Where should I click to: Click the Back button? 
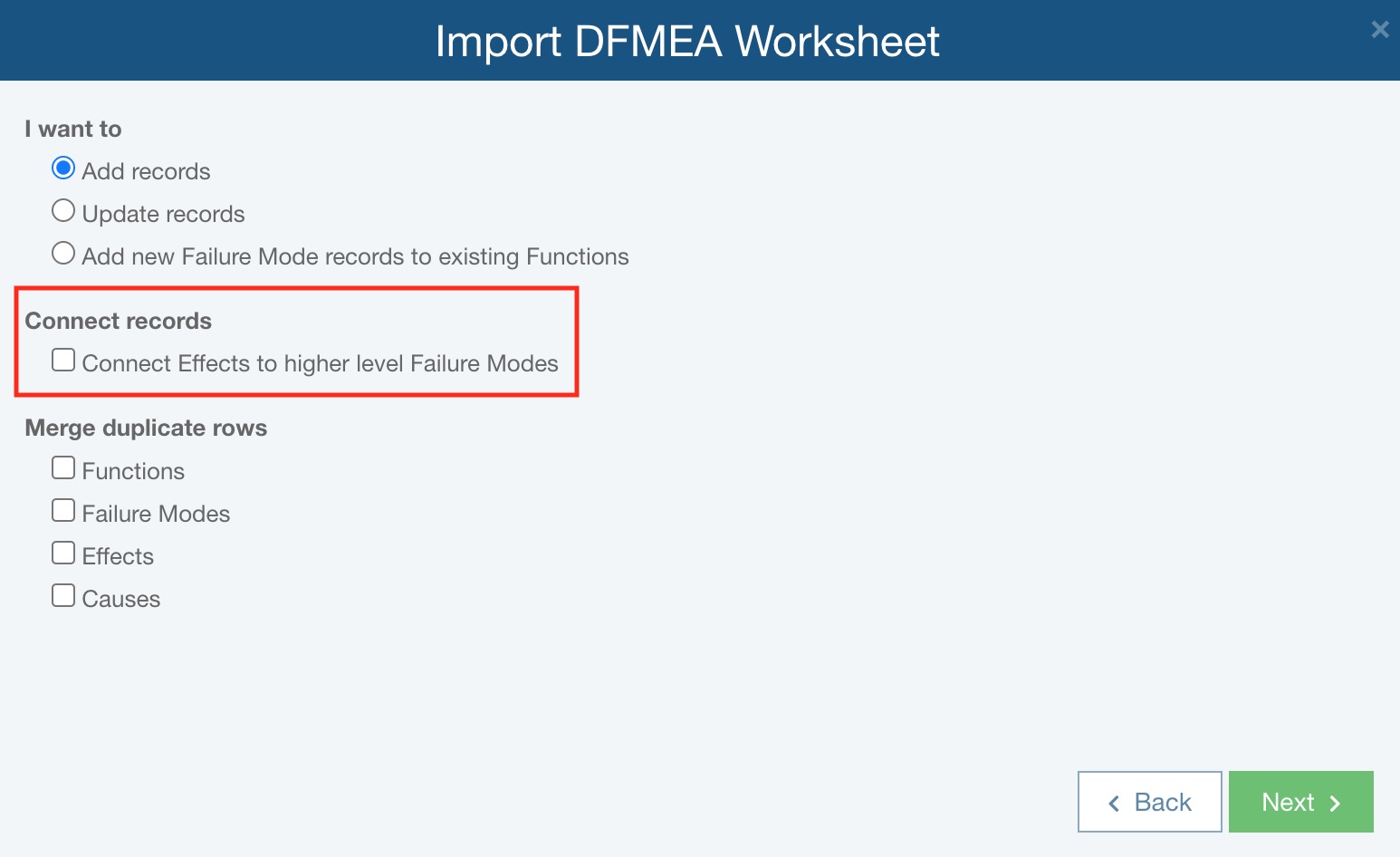click(x=1149, y=802)
